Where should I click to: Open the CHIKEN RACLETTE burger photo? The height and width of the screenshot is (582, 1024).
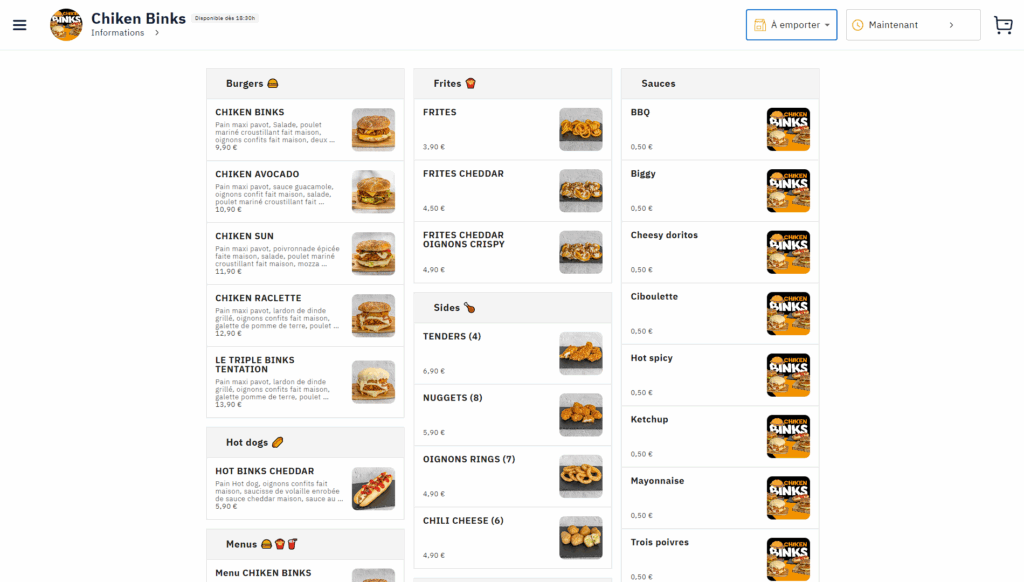(x=374, y=315)
